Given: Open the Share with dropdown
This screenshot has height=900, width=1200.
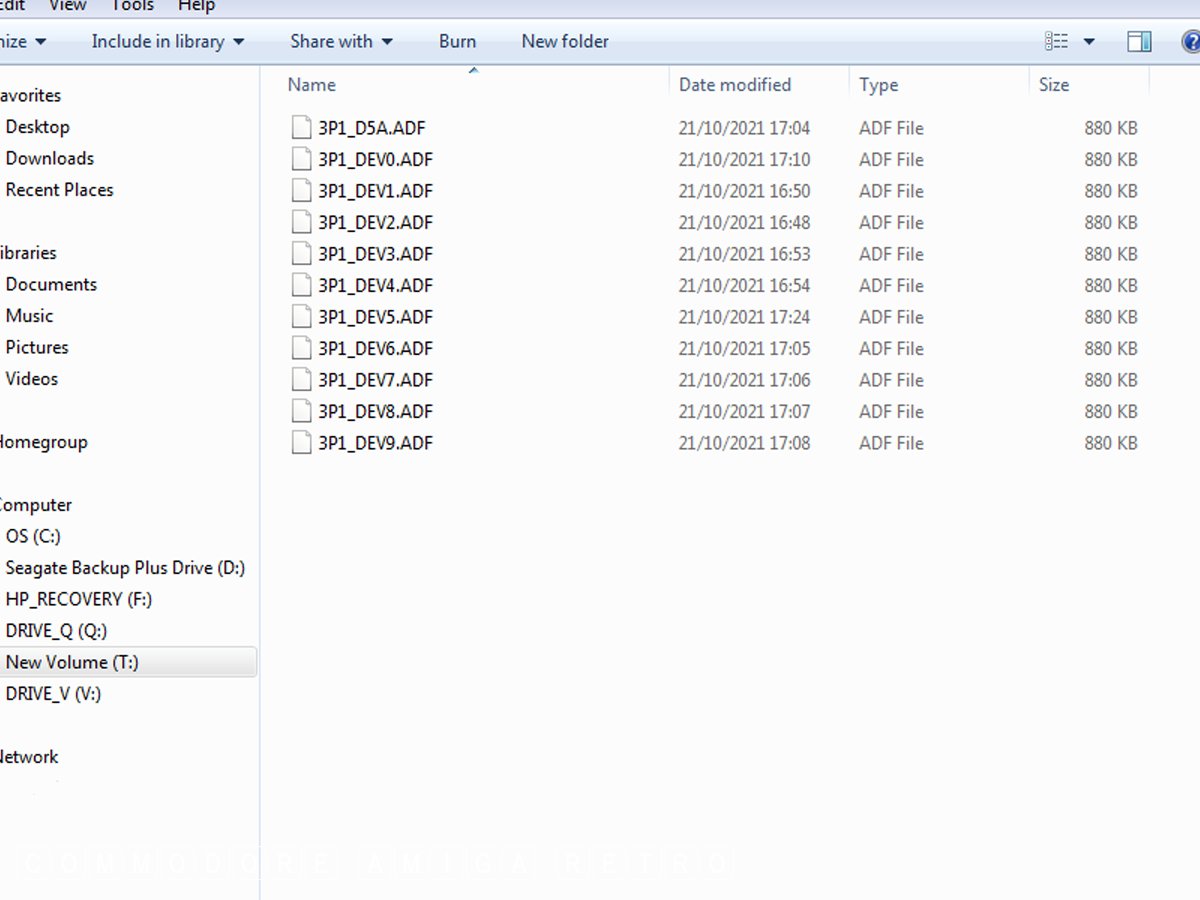Looking at the screenshot, I should [341, 41].
